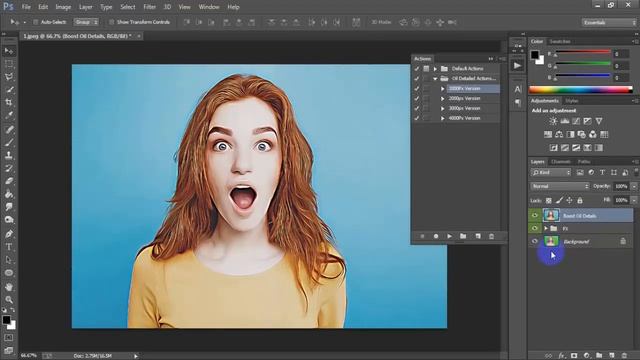
Task: Toggle the Default Actions checkmark
Action: pyautogui.click(x=417, y=69)
